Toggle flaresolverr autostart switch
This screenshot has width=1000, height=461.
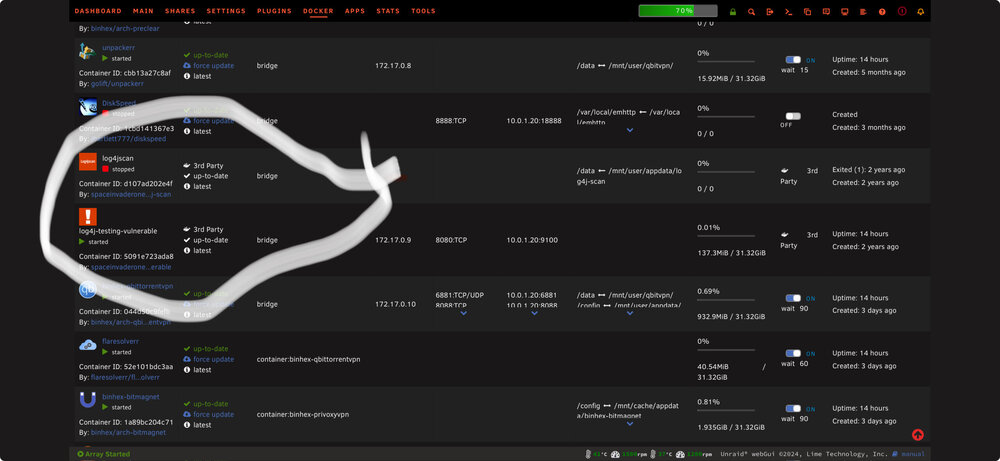793,353
